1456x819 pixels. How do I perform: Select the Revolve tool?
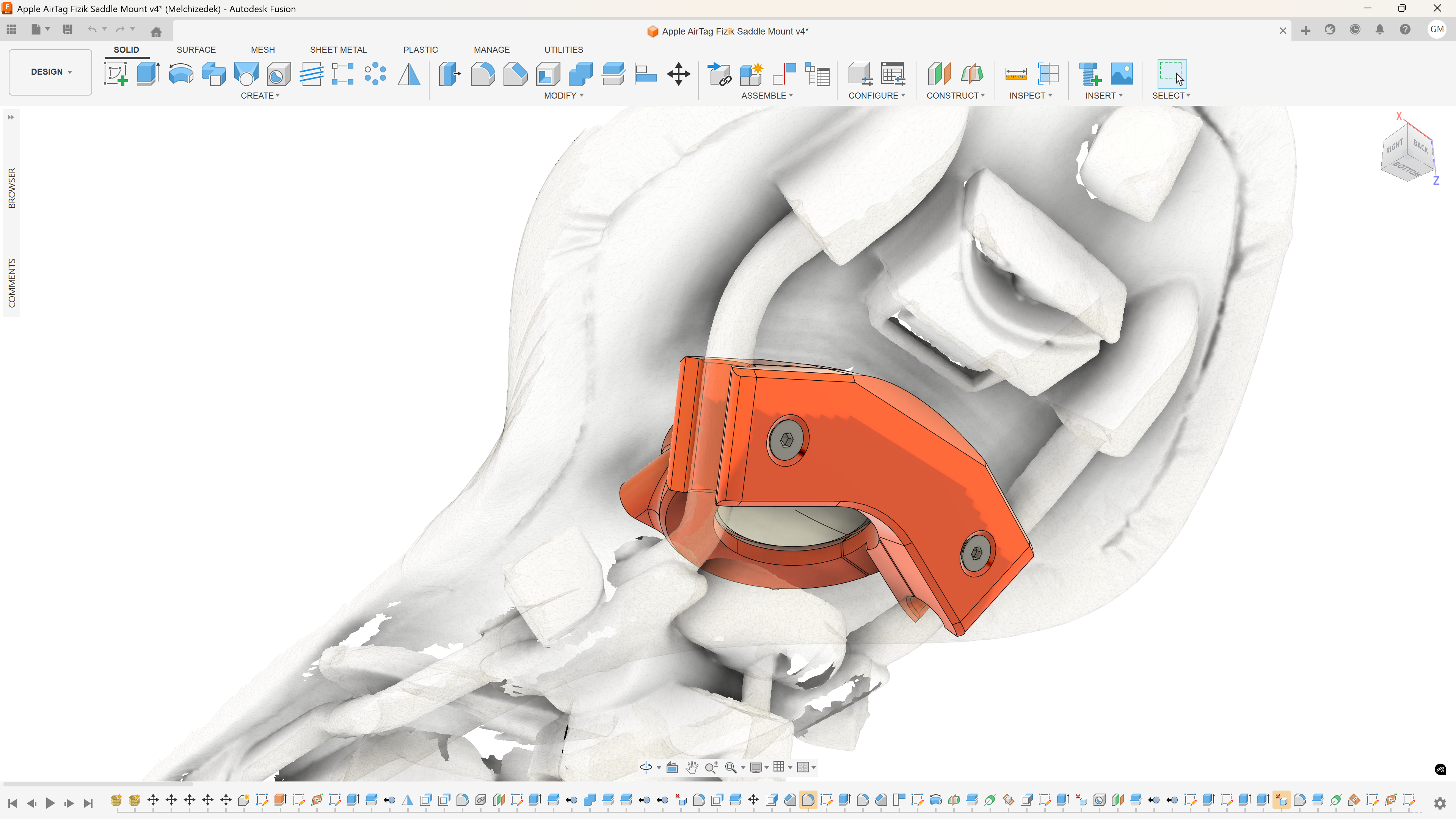pyautogui.click(x=181, y=74)
